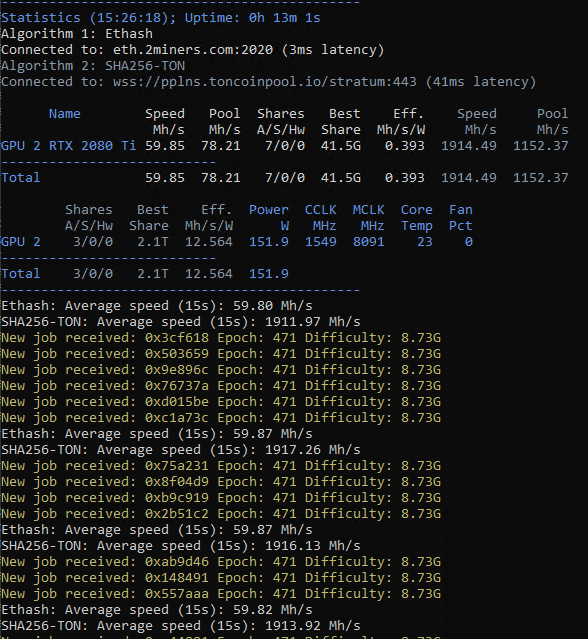Click SHA256-TON average speed 1916.13 Mh/s line

(x=181, y=546)
